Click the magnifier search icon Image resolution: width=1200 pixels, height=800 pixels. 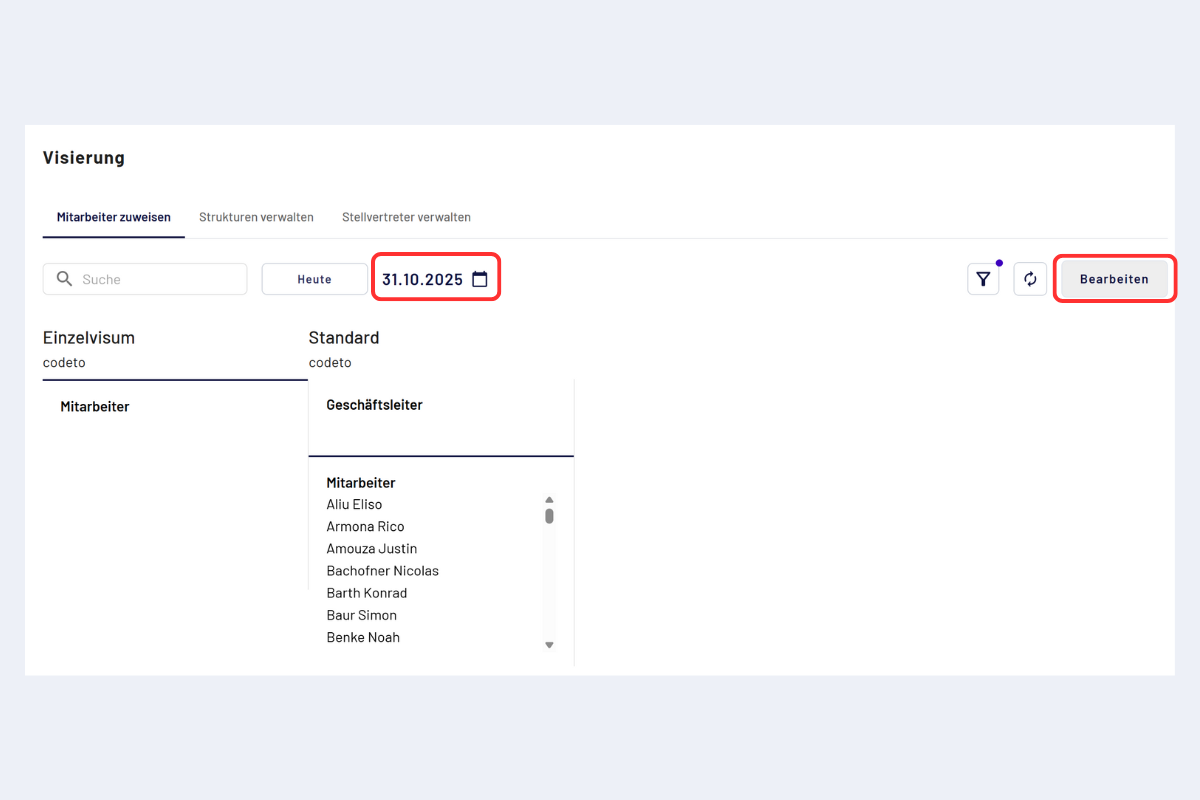65,279
